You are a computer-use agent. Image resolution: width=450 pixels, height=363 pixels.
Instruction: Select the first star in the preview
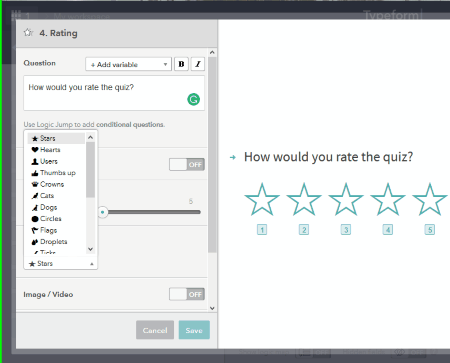pyautogui.click(x=262, y=200)
